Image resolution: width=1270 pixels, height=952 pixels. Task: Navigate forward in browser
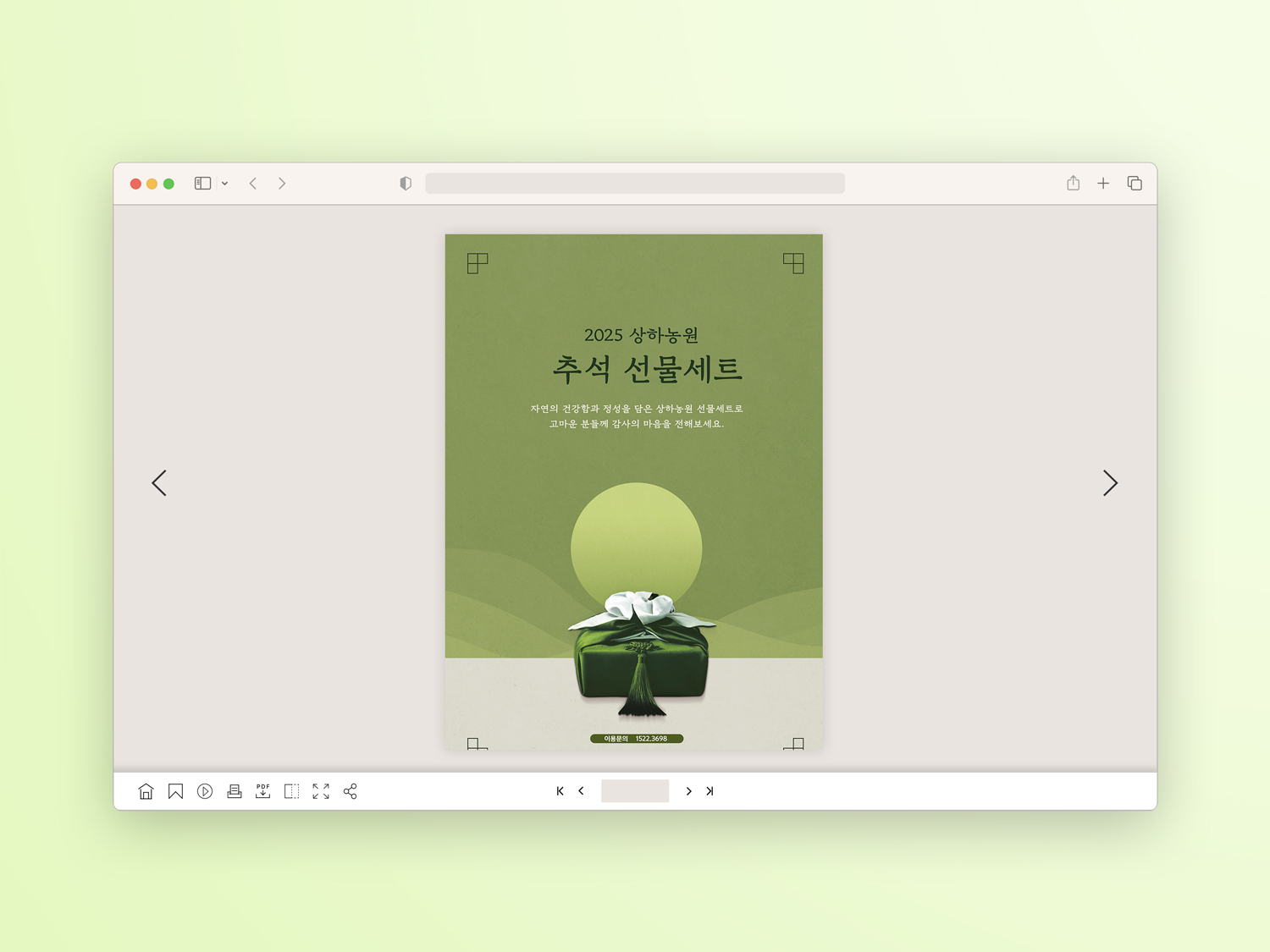[x=282, y=184]
